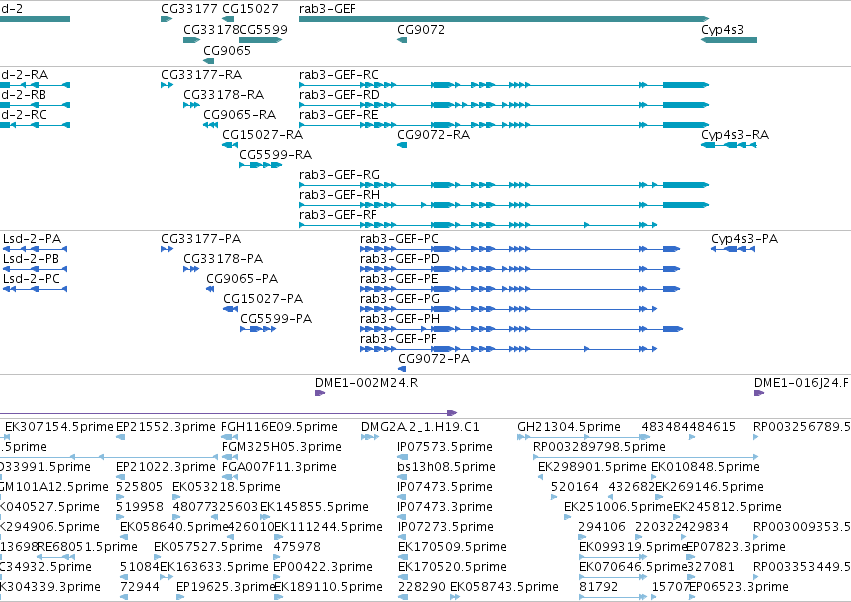Click EST bs13h08.5prime
Viewport: 851px width, 602px height.
point(447,467)
